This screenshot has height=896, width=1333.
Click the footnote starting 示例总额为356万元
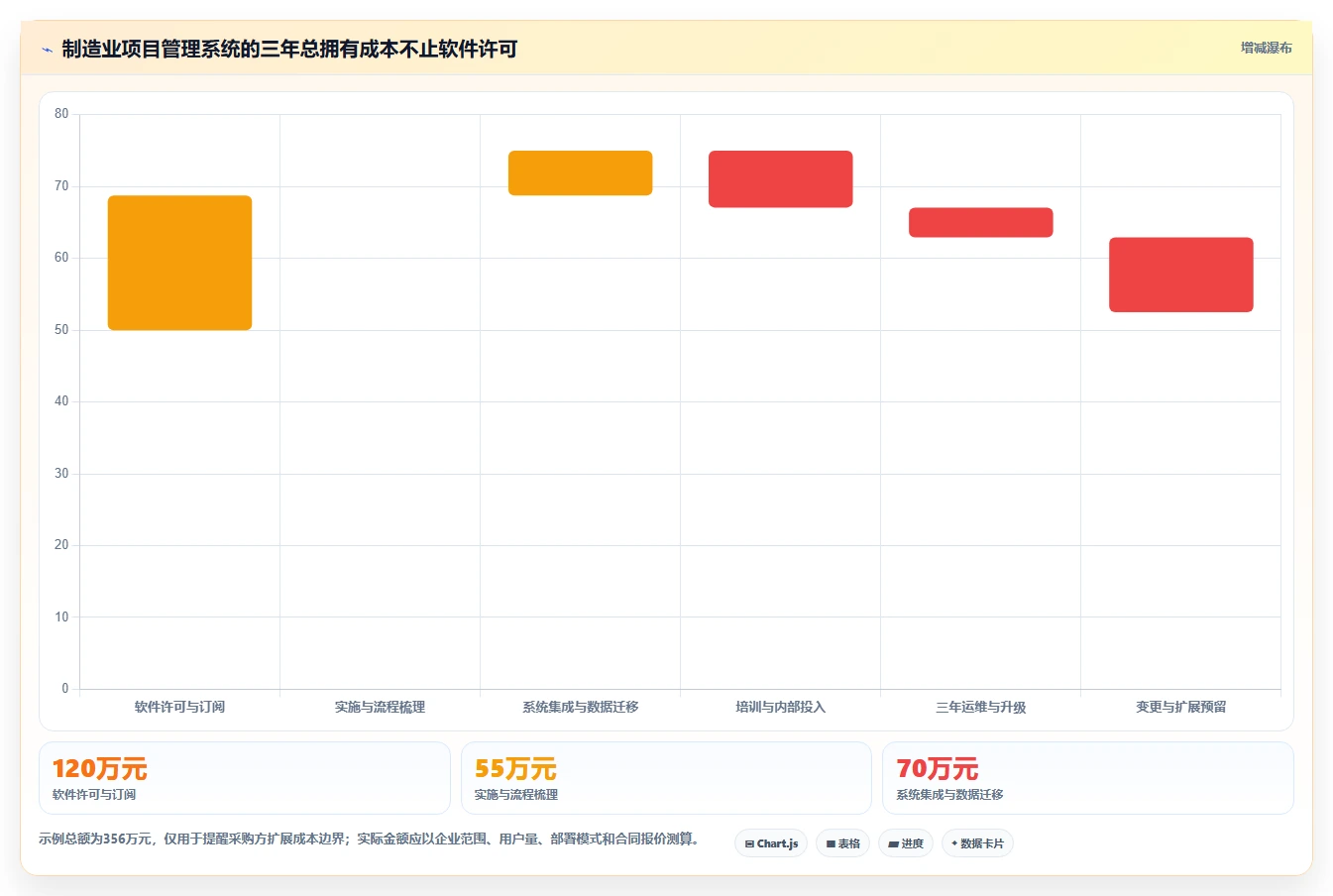372,839
